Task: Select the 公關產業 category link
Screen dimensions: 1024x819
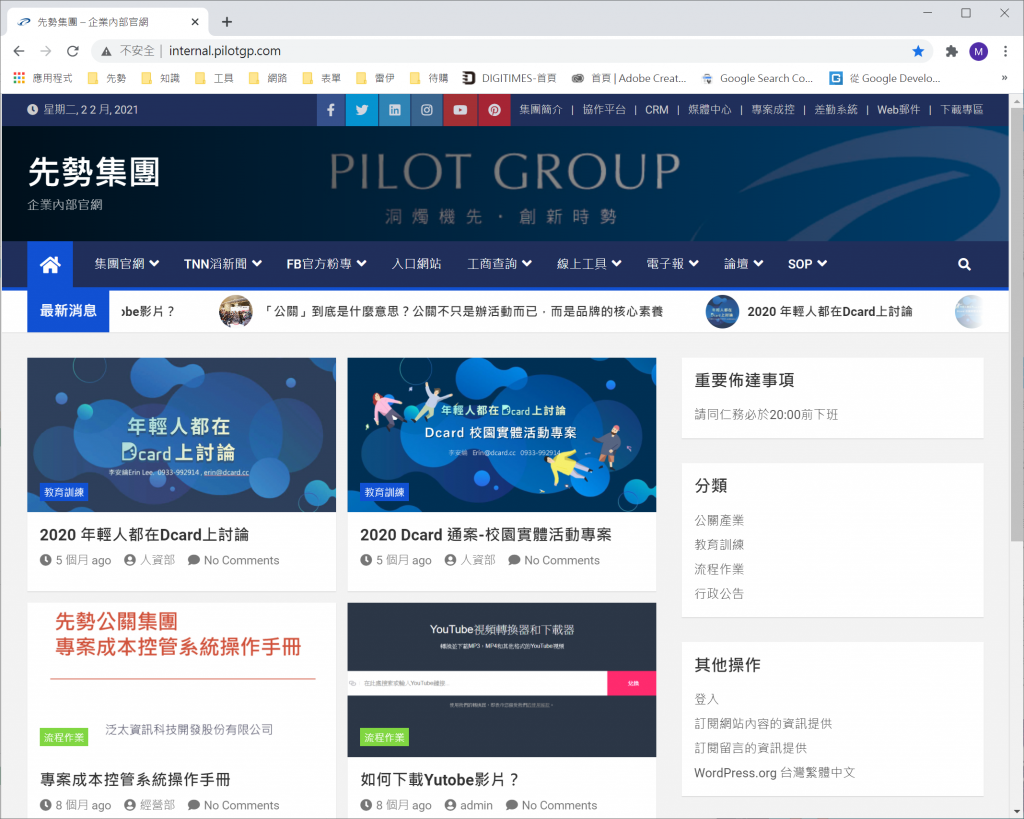Action: click(719, 521)
